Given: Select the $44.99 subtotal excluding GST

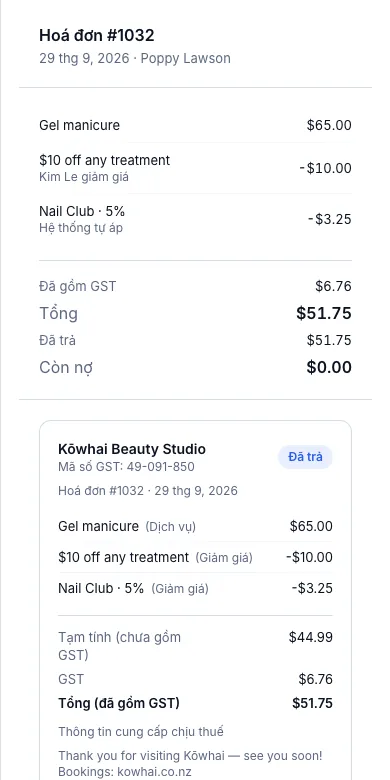Looking at the screenshot, I should pyautogui.click(x=310, y=637).
